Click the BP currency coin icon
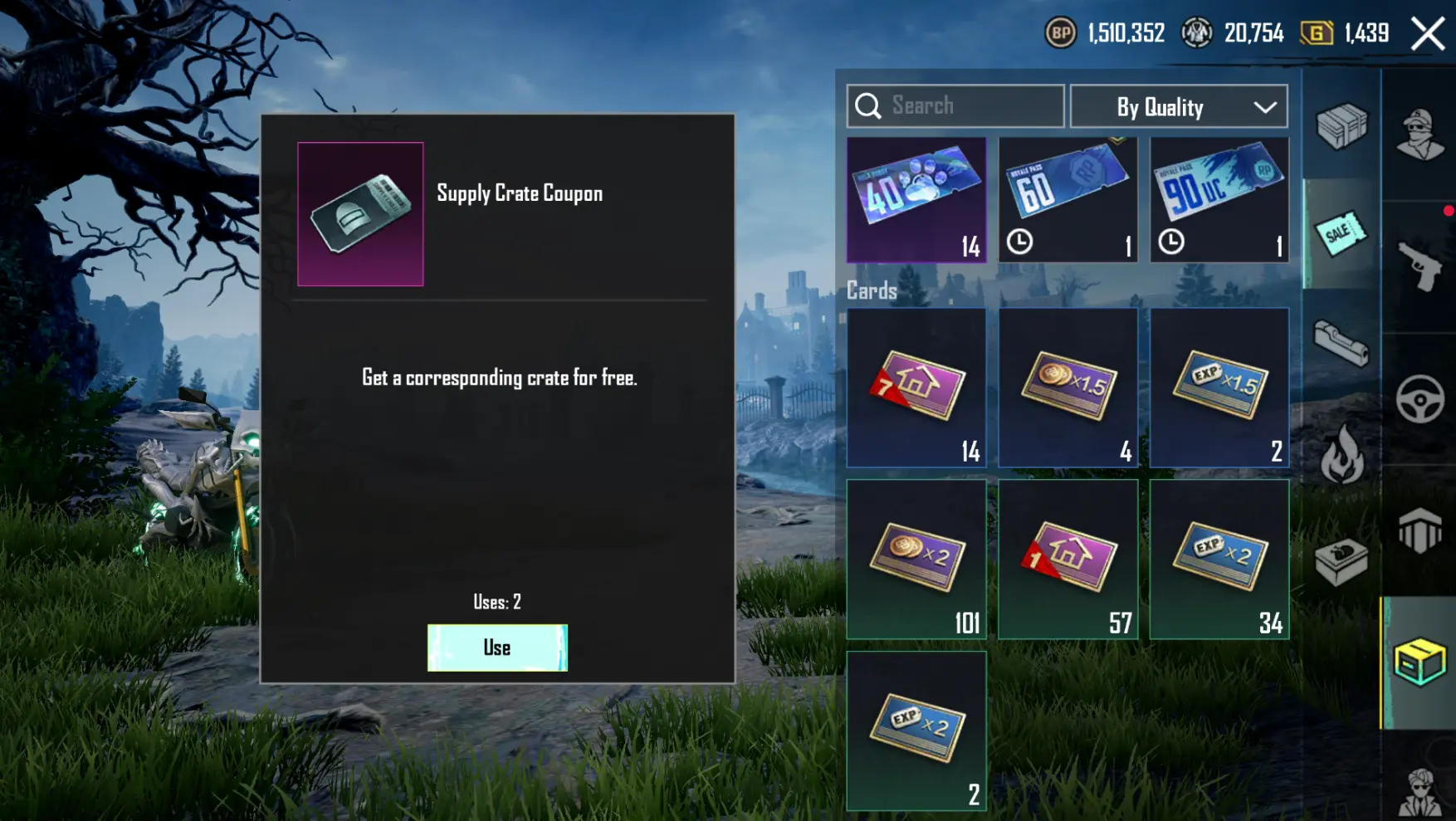The height and width of the screenshot is (821, 1456). [1060, 33]
